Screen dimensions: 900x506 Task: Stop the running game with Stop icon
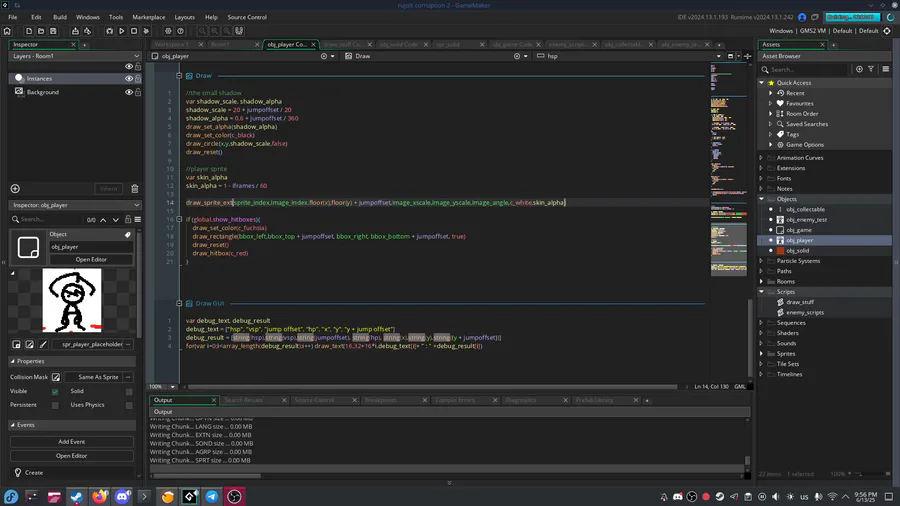coord(134,31)
